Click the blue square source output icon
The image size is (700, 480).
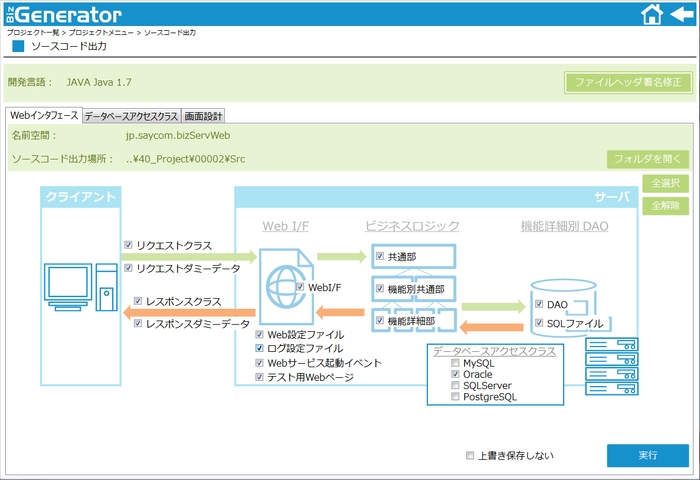point(18,47)
